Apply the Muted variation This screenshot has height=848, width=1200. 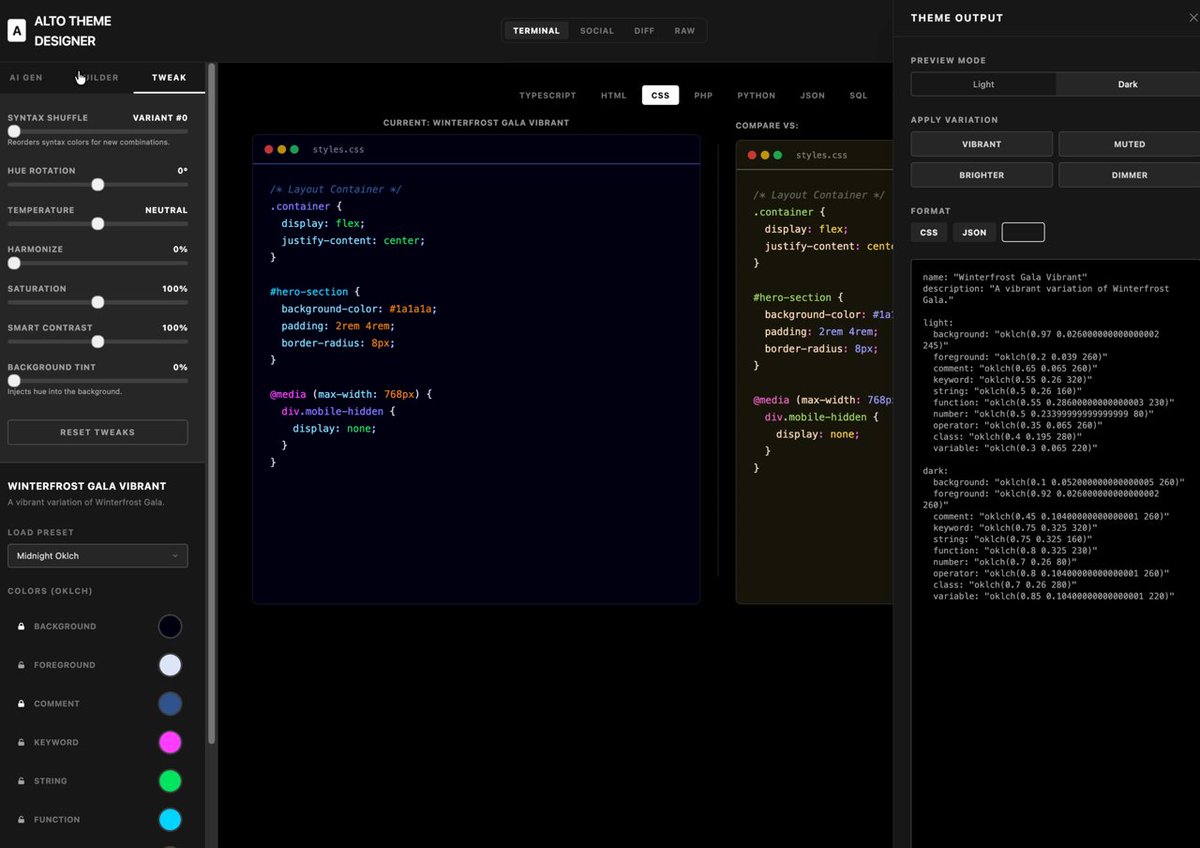tap(1129, 144)
